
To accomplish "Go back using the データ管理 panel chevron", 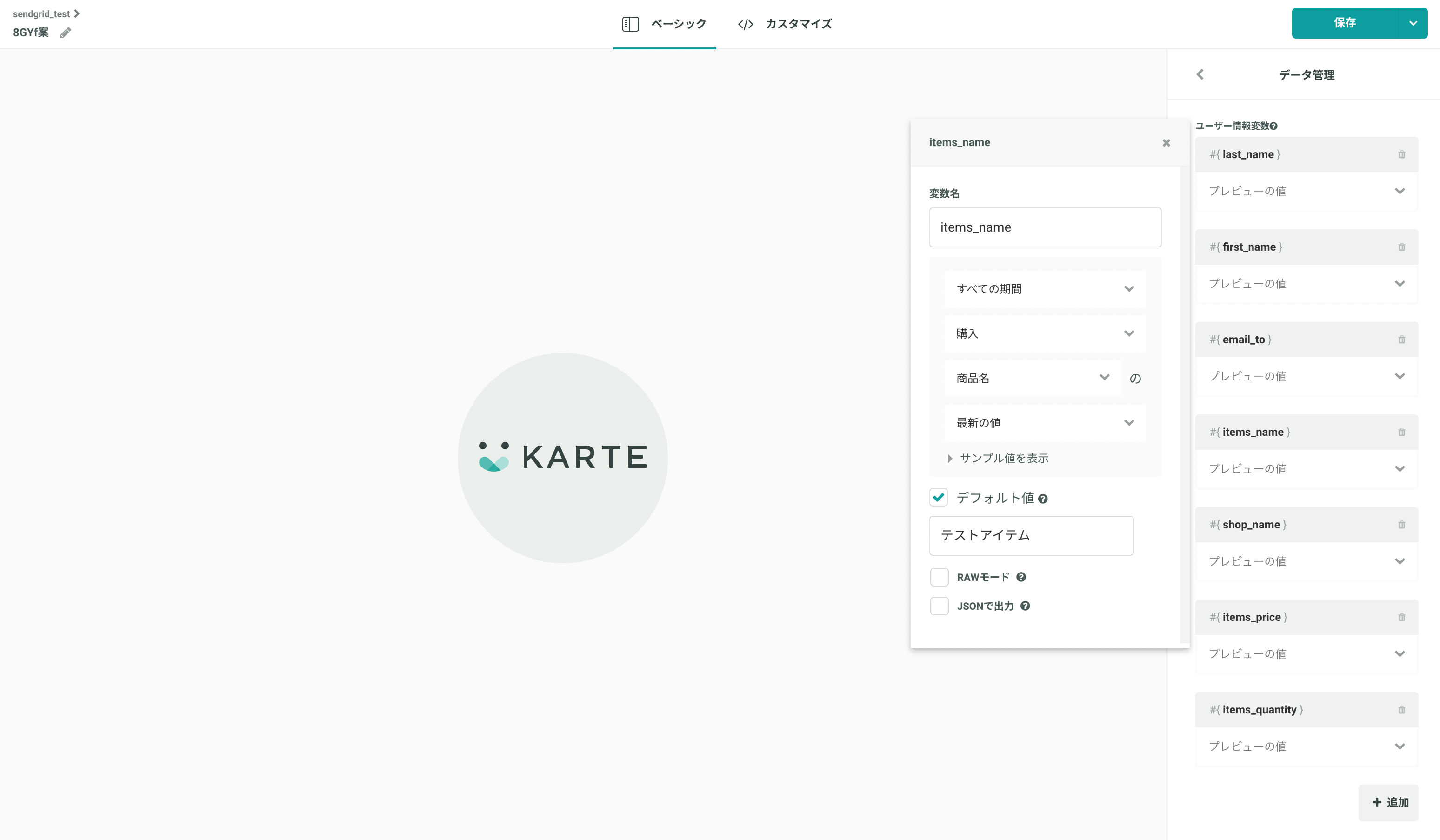I will 1200,74.
